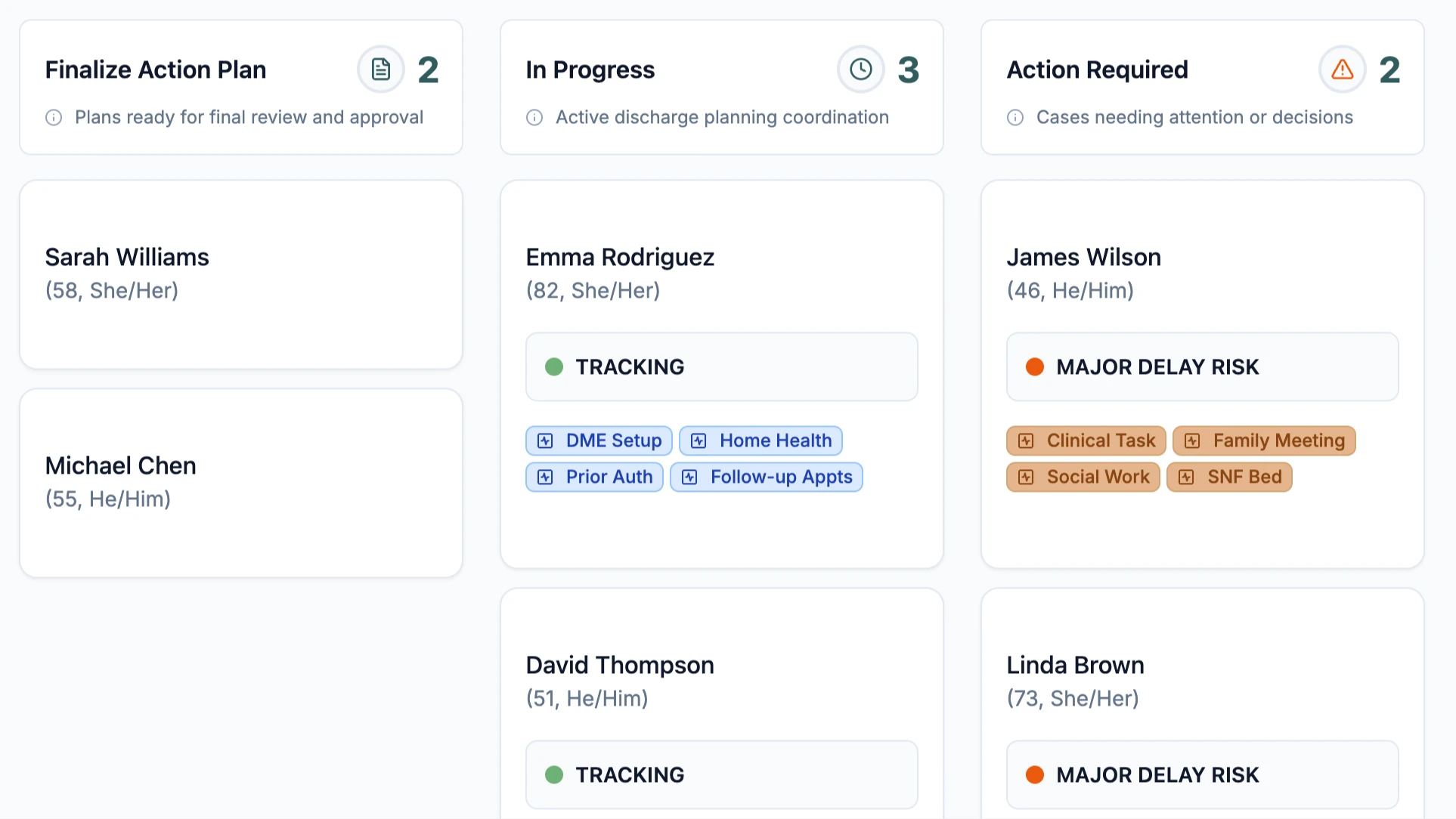Viewport: 1456px width, 819px height.
Task: Click the activity icon in DME Setup tag
Action: point(545,441)
